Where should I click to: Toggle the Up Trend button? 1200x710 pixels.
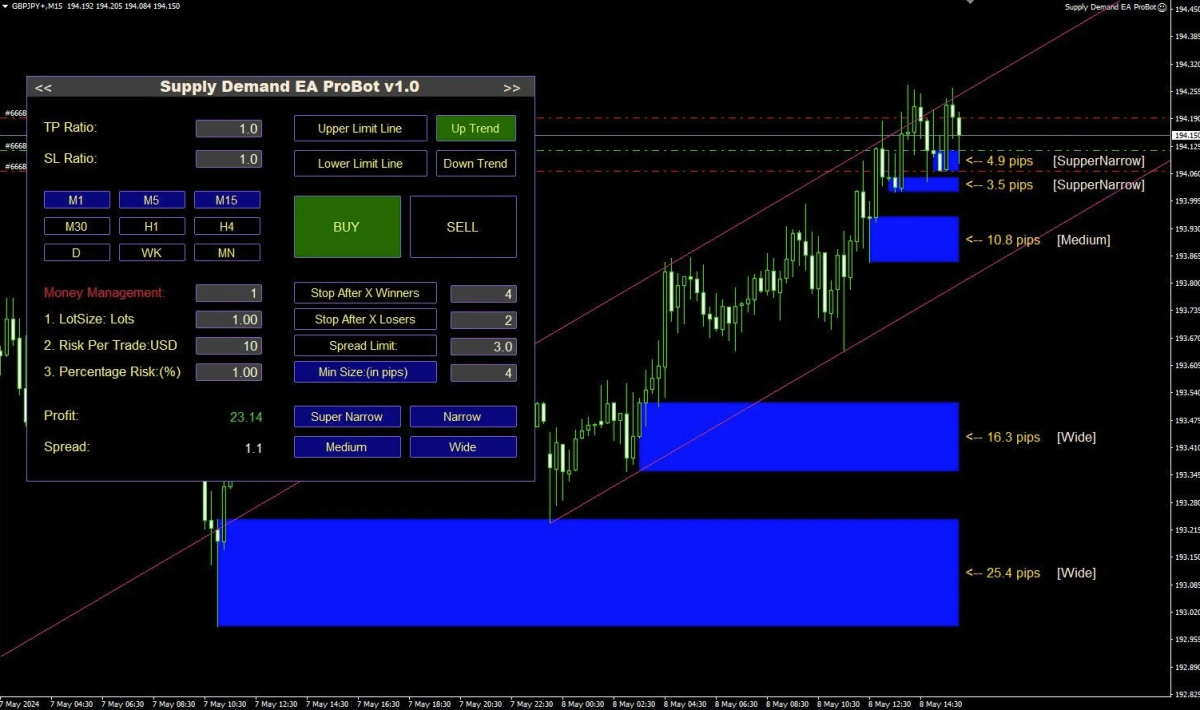pyautogui.click(x=475, y=128)
